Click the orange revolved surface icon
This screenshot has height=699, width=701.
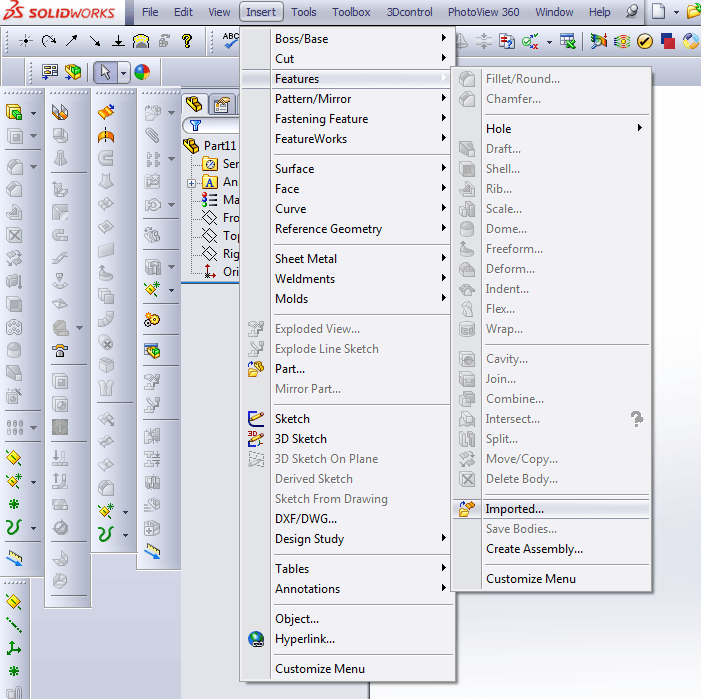(x=106, y=135)
